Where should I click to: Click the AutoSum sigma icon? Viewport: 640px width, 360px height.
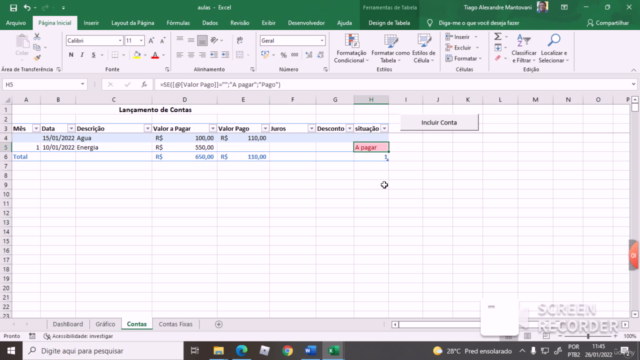(x=498, y=37)
